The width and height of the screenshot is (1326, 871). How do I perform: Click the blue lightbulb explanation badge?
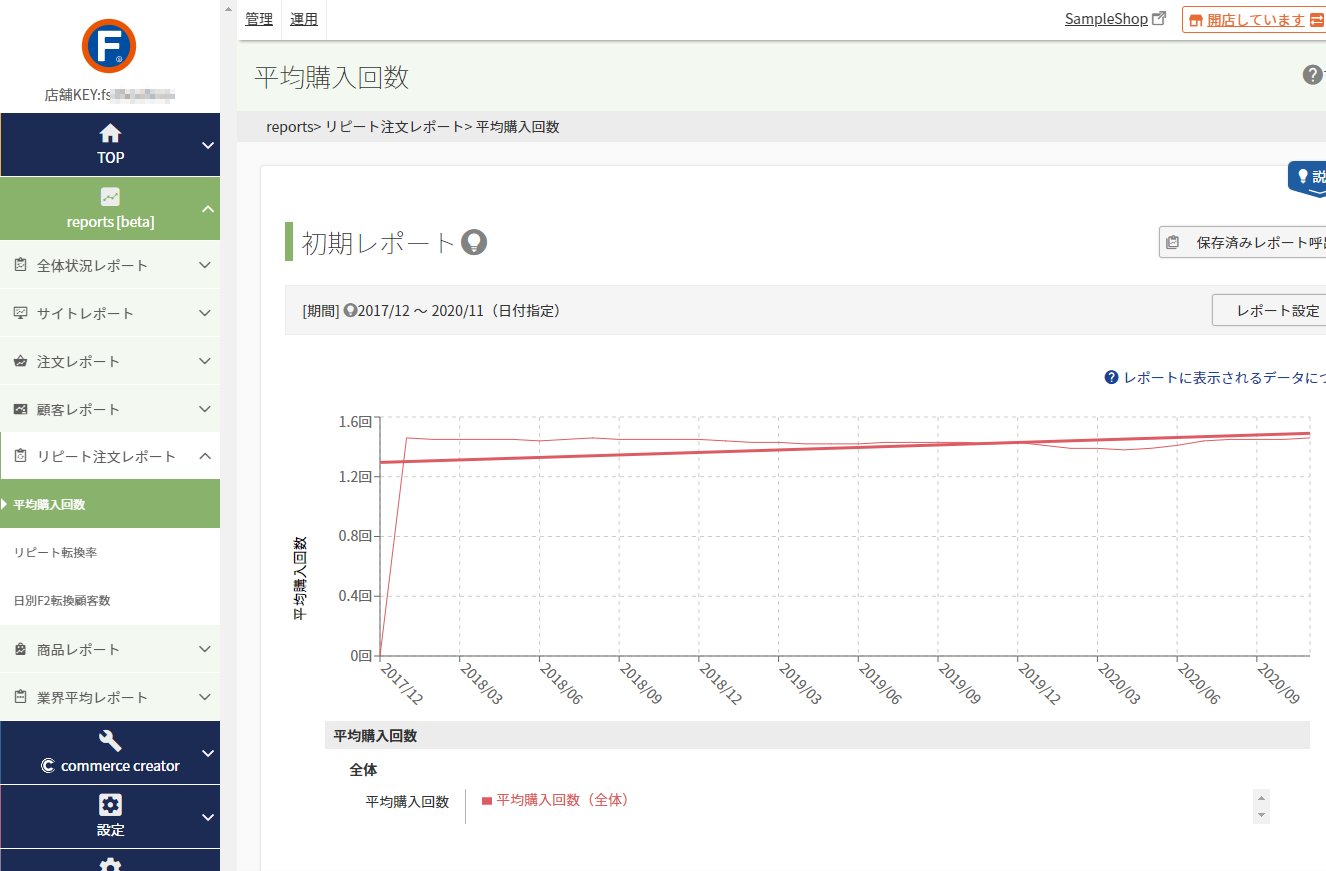pyautogui.click(x=1307, y=179)
